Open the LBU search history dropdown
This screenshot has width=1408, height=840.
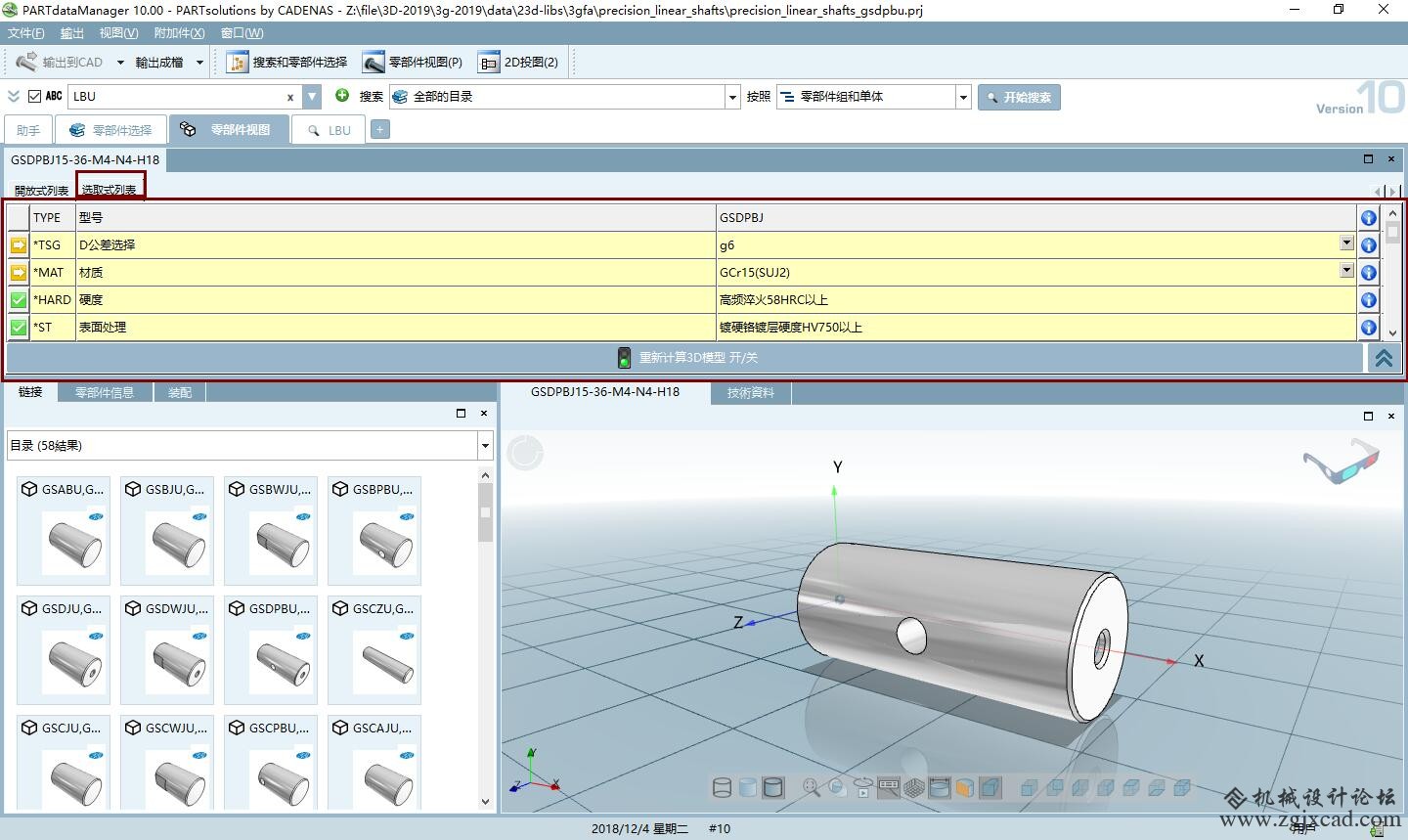pyautogui.click(x=312, y=96)
